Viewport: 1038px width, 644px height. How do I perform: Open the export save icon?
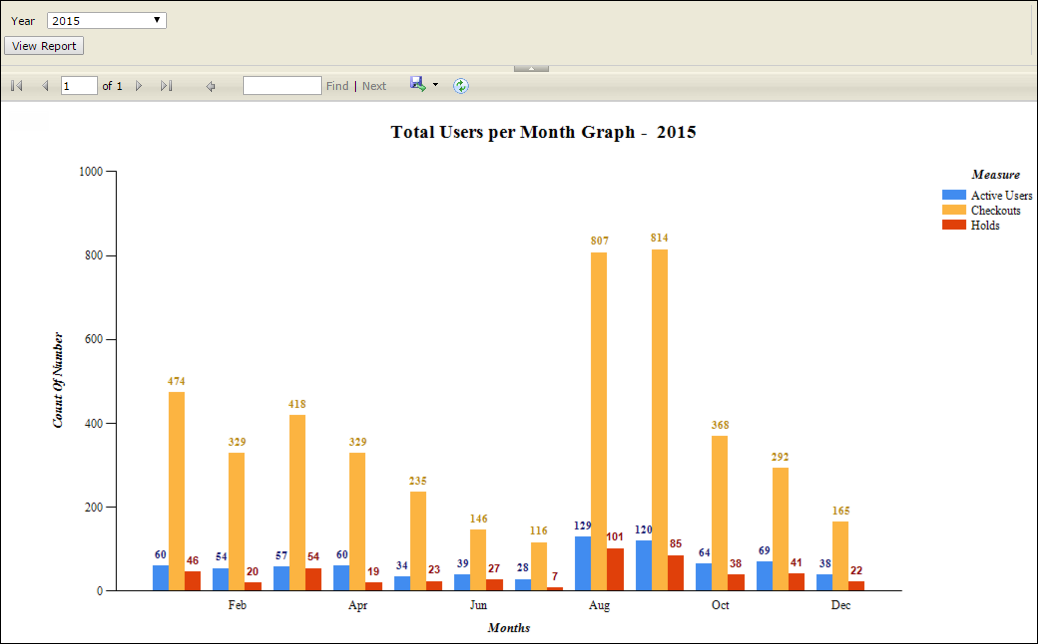(416, 85)
